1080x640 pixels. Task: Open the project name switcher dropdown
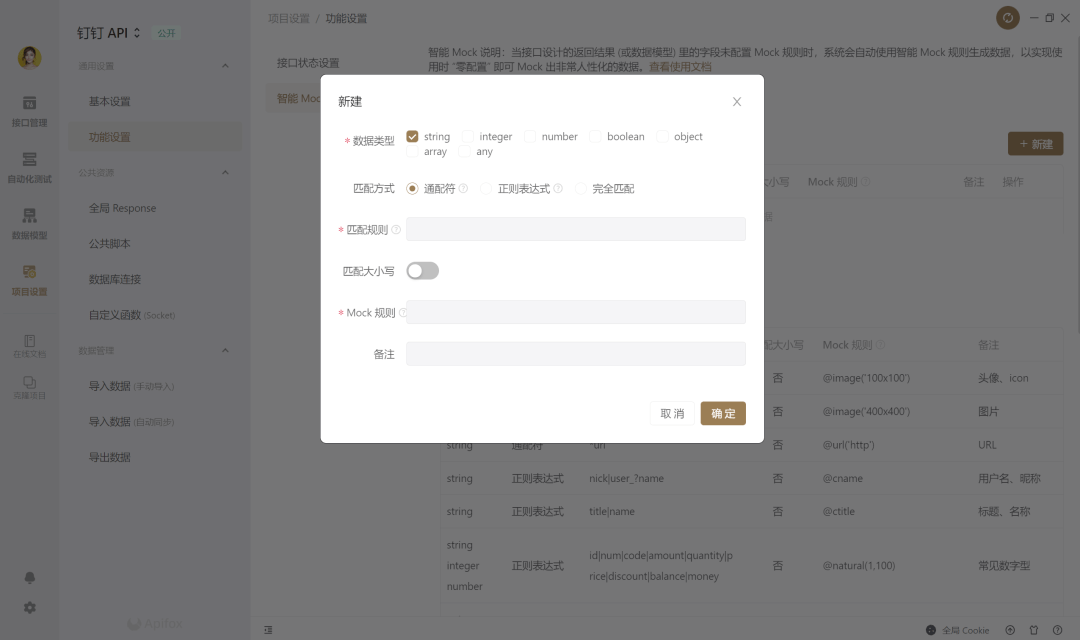pos(137,32)
